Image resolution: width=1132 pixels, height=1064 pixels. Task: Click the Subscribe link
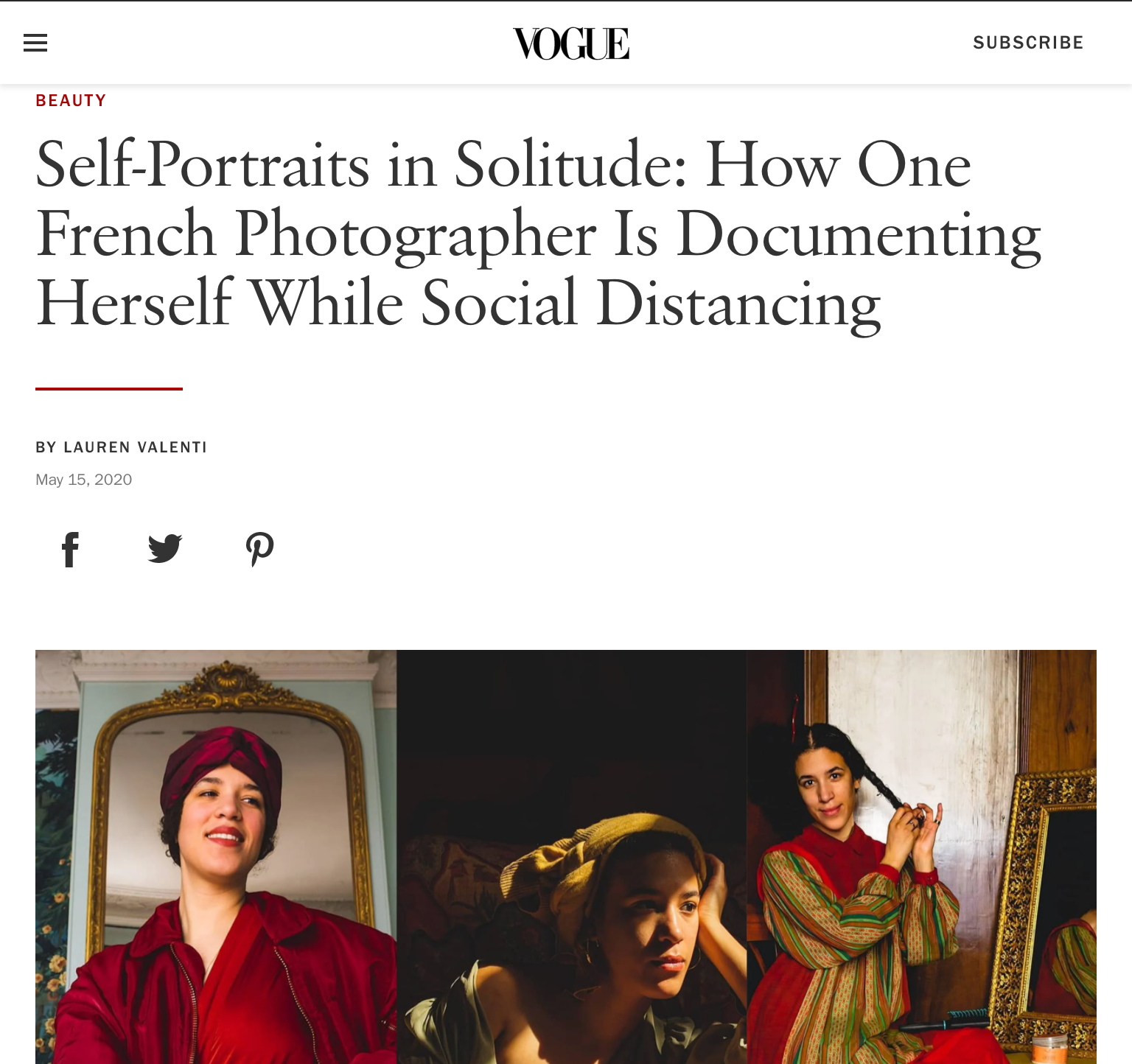click(x=1028, y=43)
